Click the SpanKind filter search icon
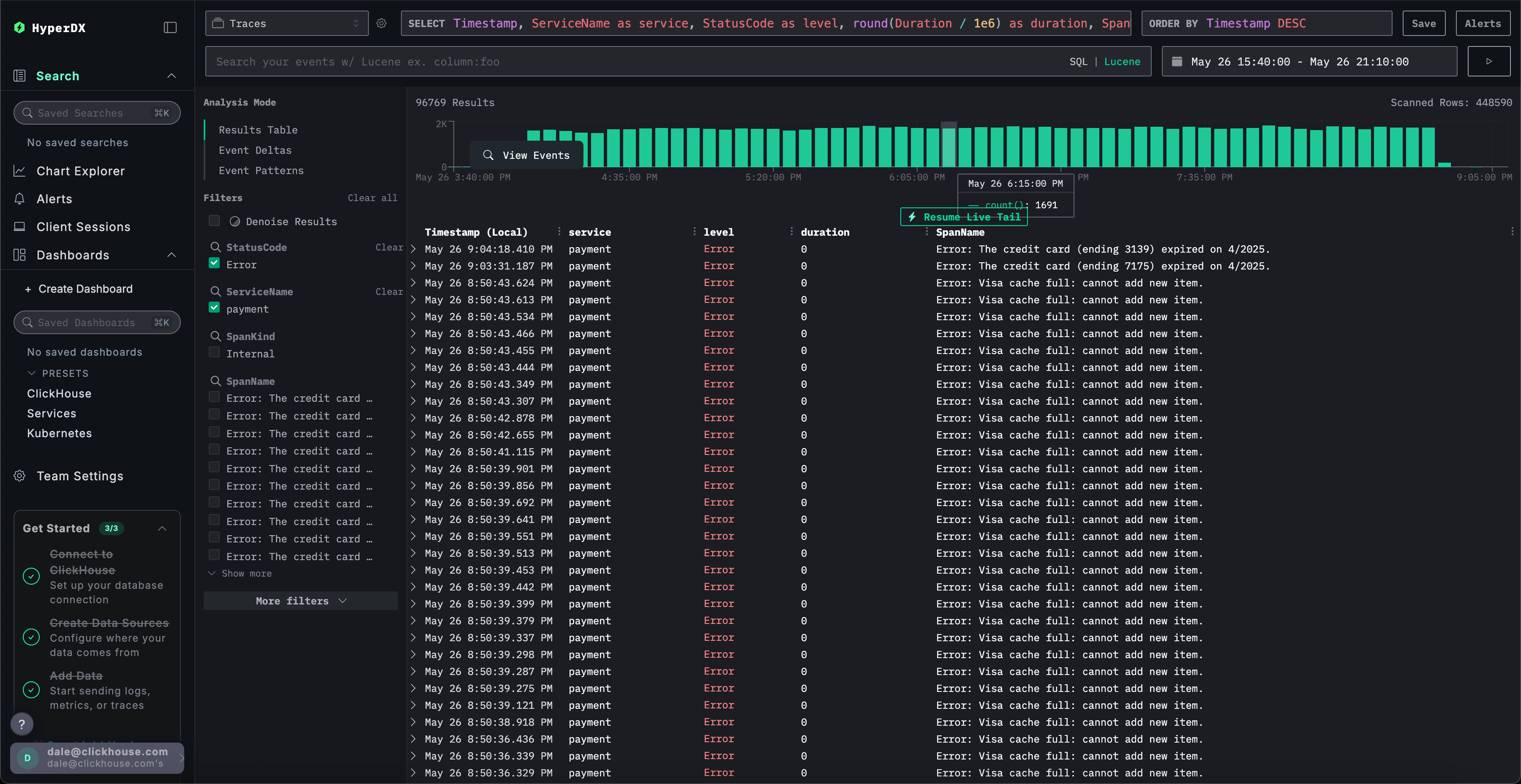This screenshot has height=784, width=1521. coord(215,337)
